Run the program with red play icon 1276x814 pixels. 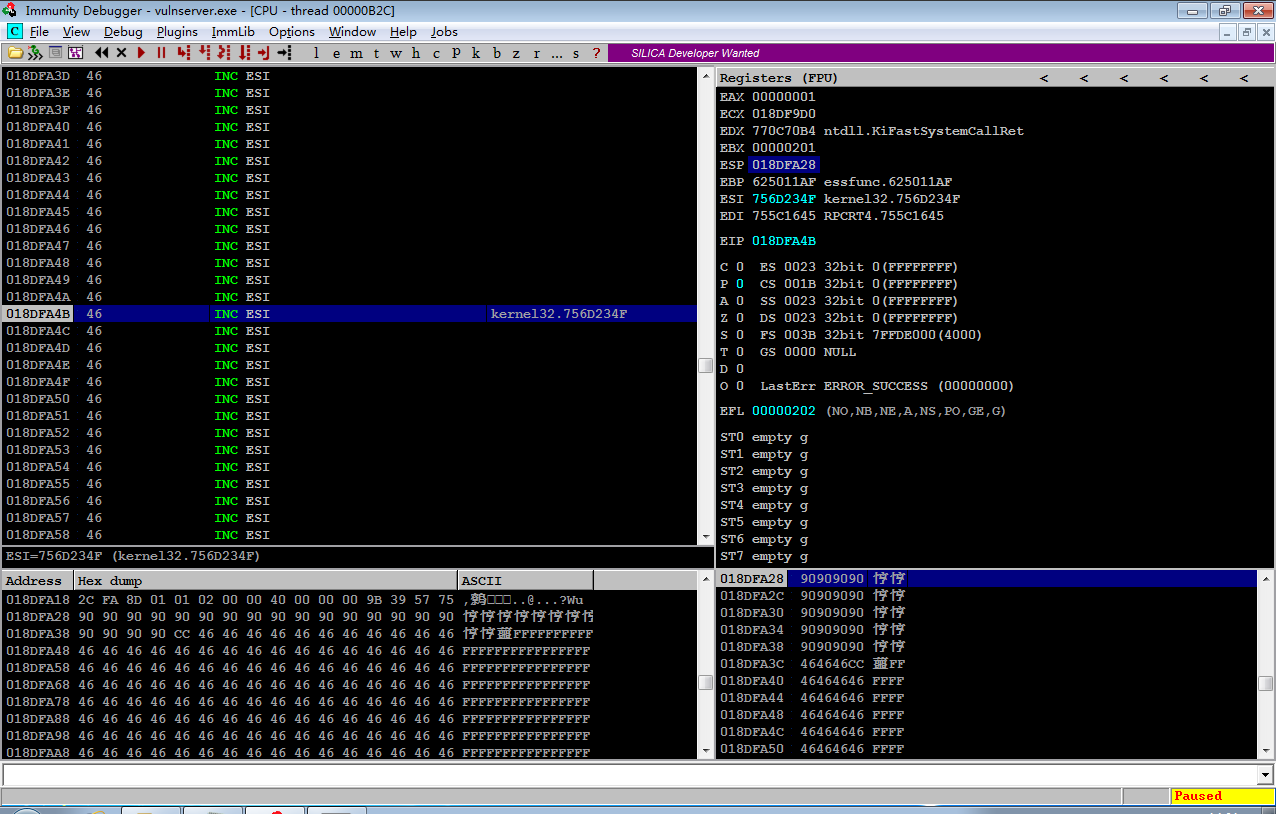[x=141, y=53]
